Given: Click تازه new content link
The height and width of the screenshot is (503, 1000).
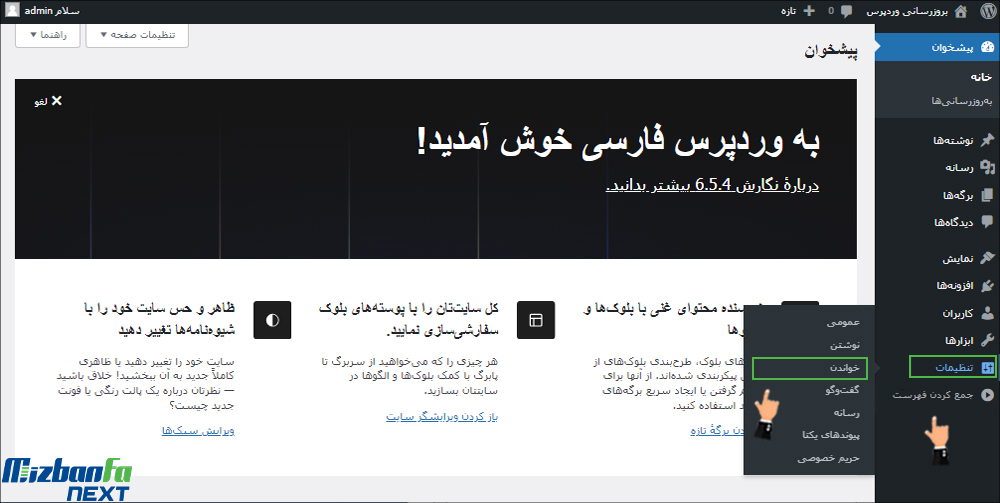Looking at the screenshot, I should (798, 11).
